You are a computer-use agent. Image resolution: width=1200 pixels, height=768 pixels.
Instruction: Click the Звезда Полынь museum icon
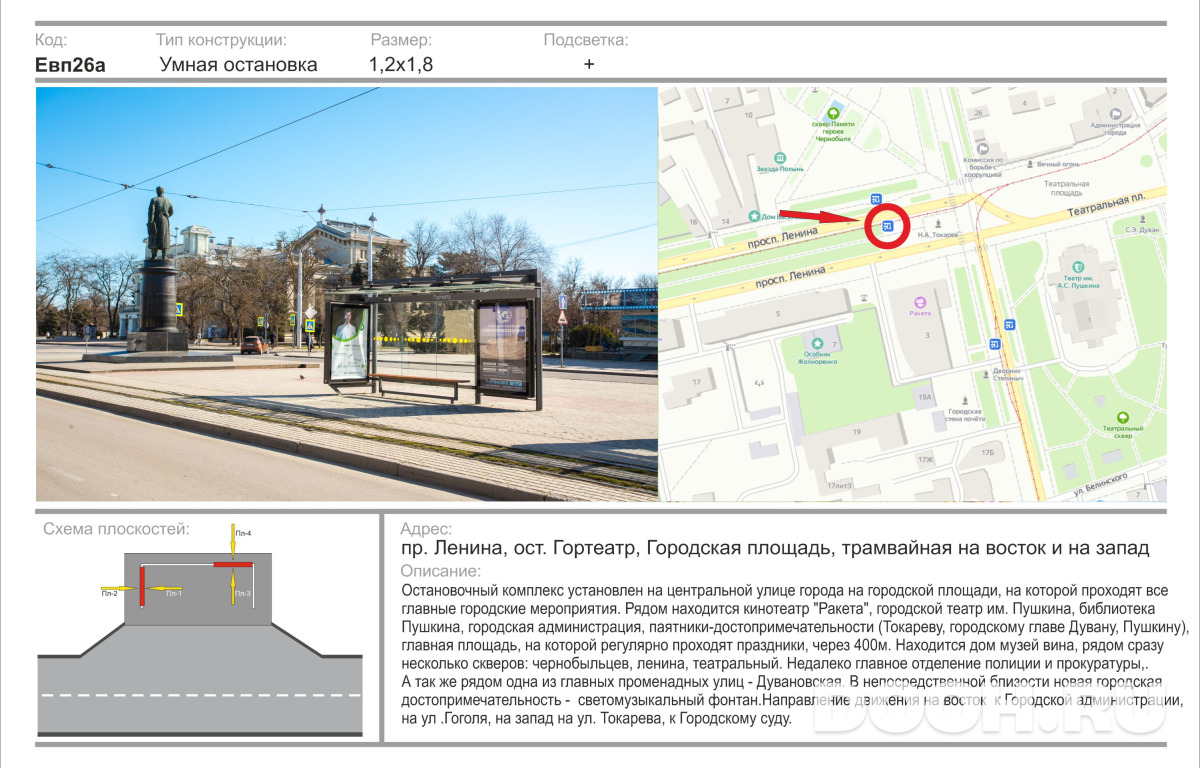click(780, 157)
